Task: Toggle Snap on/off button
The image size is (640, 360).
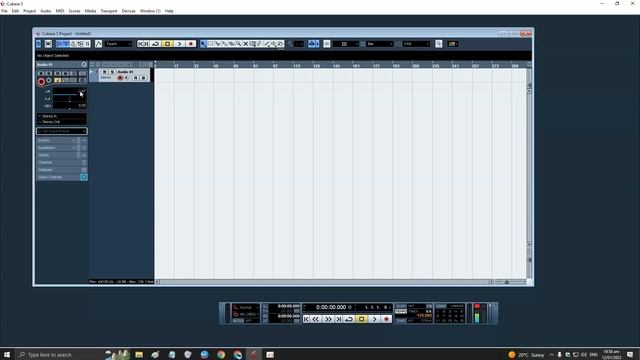Action: 327,44
